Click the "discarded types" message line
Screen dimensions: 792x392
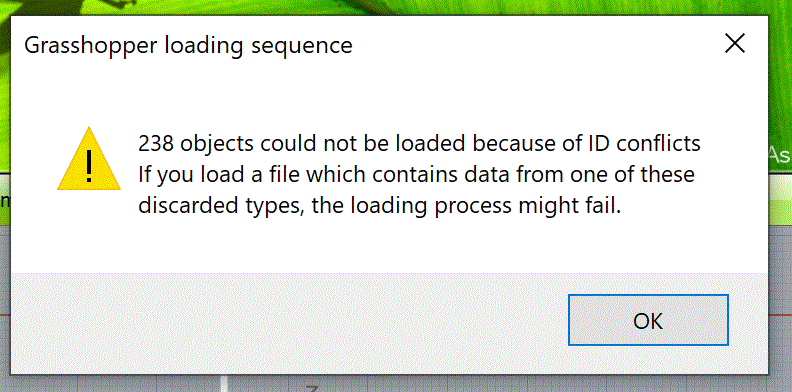[379, 206]
